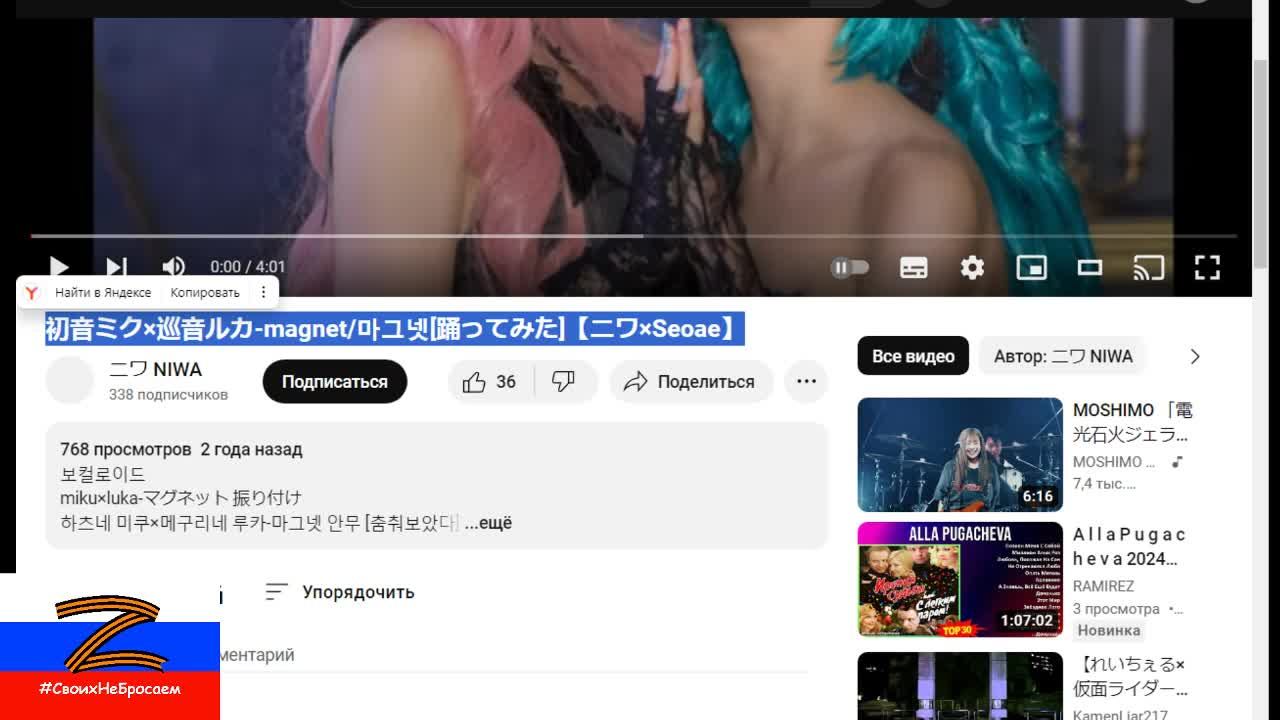Open RAMIREZ channel name

point(1103,586)
